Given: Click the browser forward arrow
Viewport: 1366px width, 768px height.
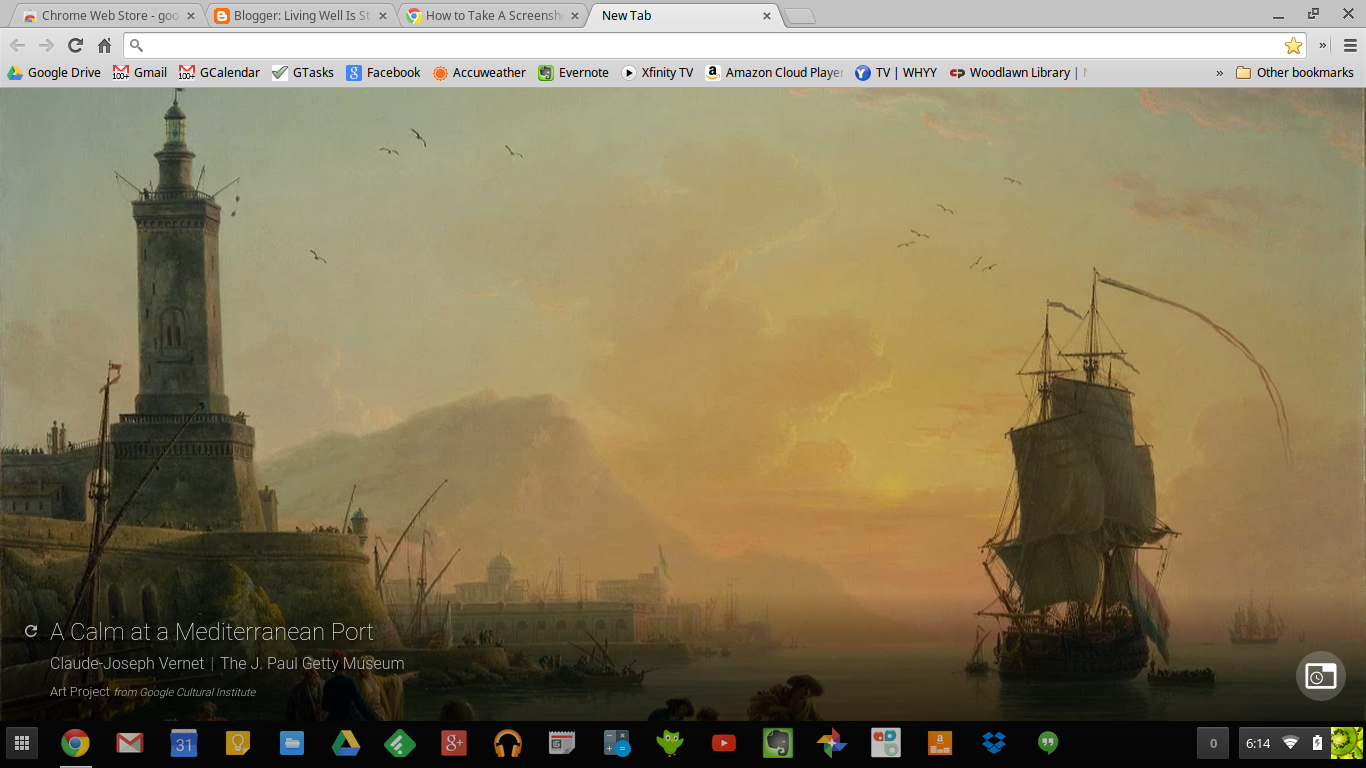Looking at the screenshot, I should coord(46,45).
